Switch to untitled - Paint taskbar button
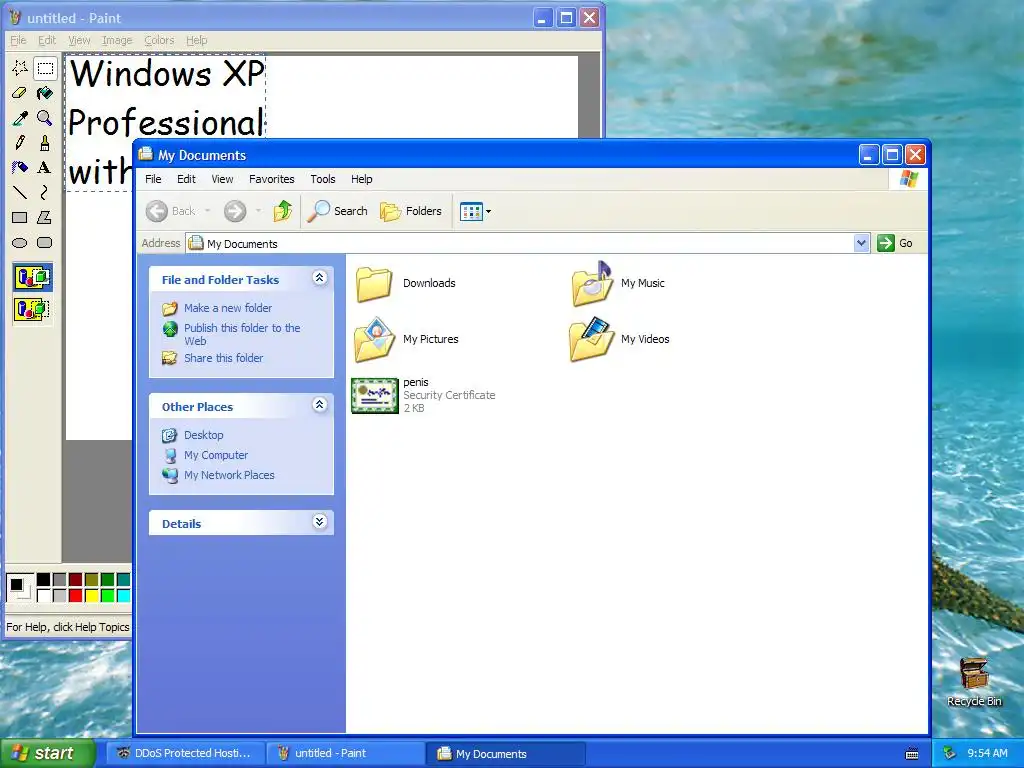Screen dimensions: 1024x768 [345, 753]
